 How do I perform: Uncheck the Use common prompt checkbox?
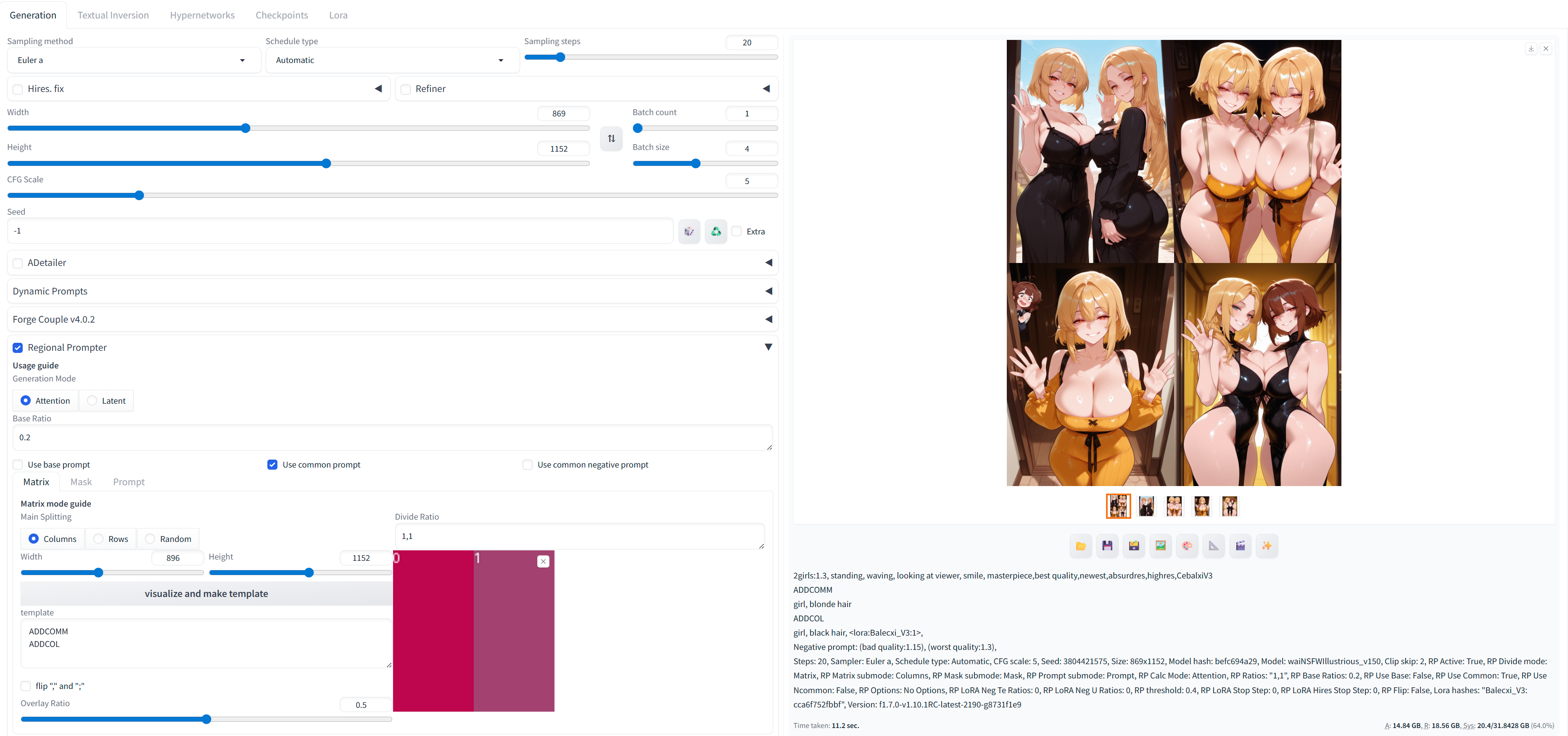[x=272, y=465]
